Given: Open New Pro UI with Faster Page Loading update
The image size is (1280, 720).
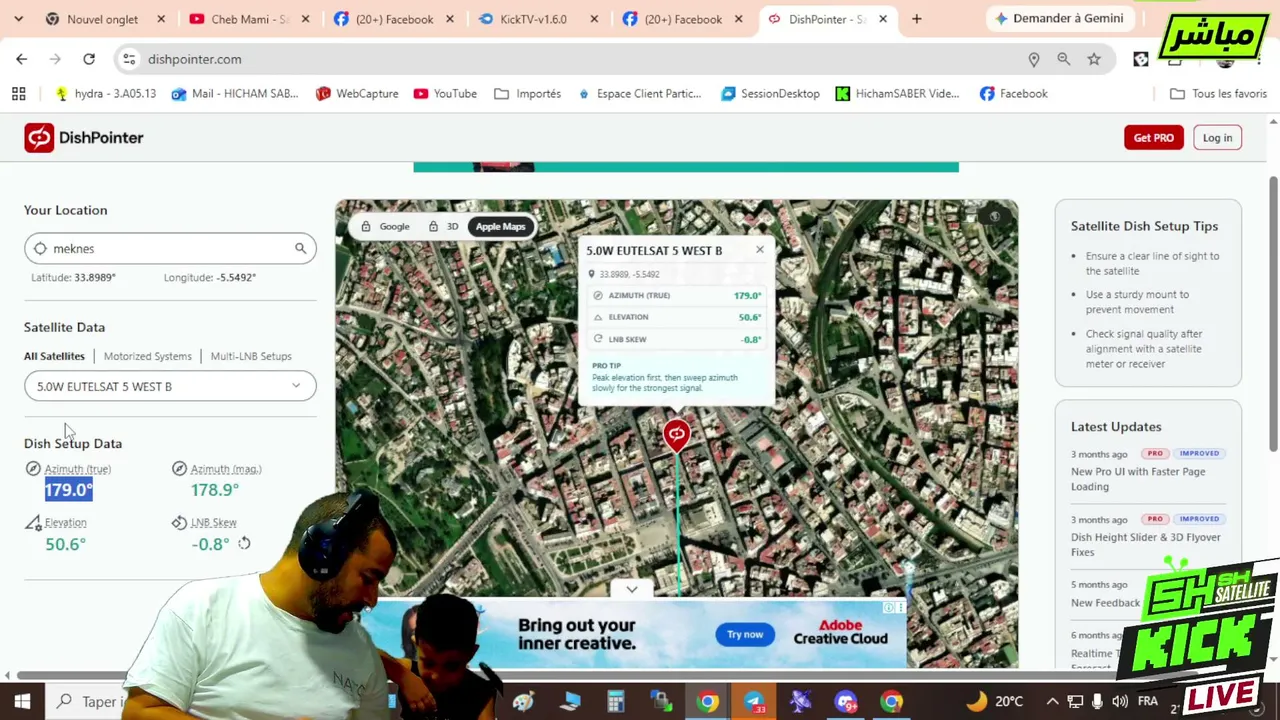Looking at the screenshot, I should click(x=1138, y=479).
